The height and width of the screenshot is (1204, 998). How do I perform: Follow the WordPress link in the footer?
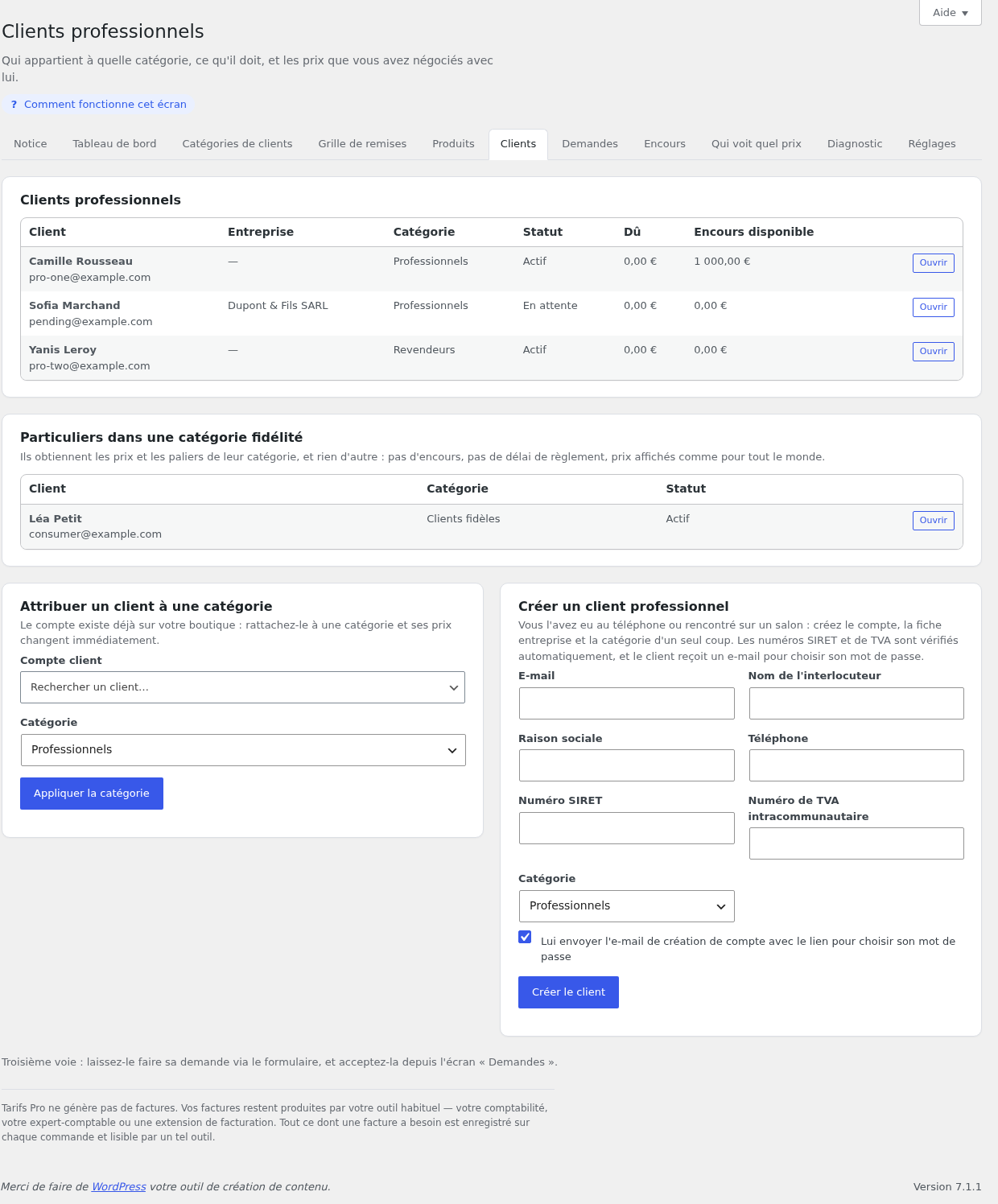pos(119,1187)
